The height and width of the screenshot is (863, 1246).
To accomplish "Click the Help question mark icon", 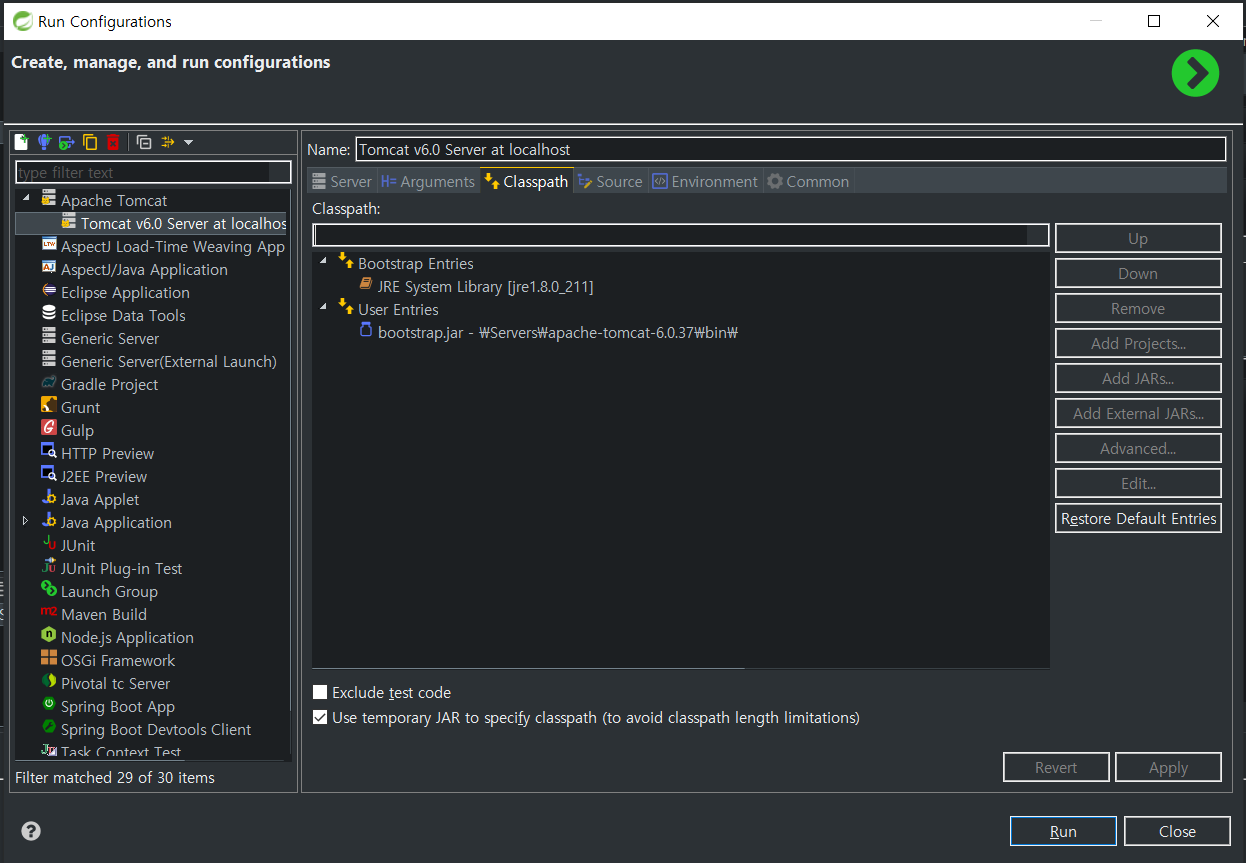I will click(31, 831).
